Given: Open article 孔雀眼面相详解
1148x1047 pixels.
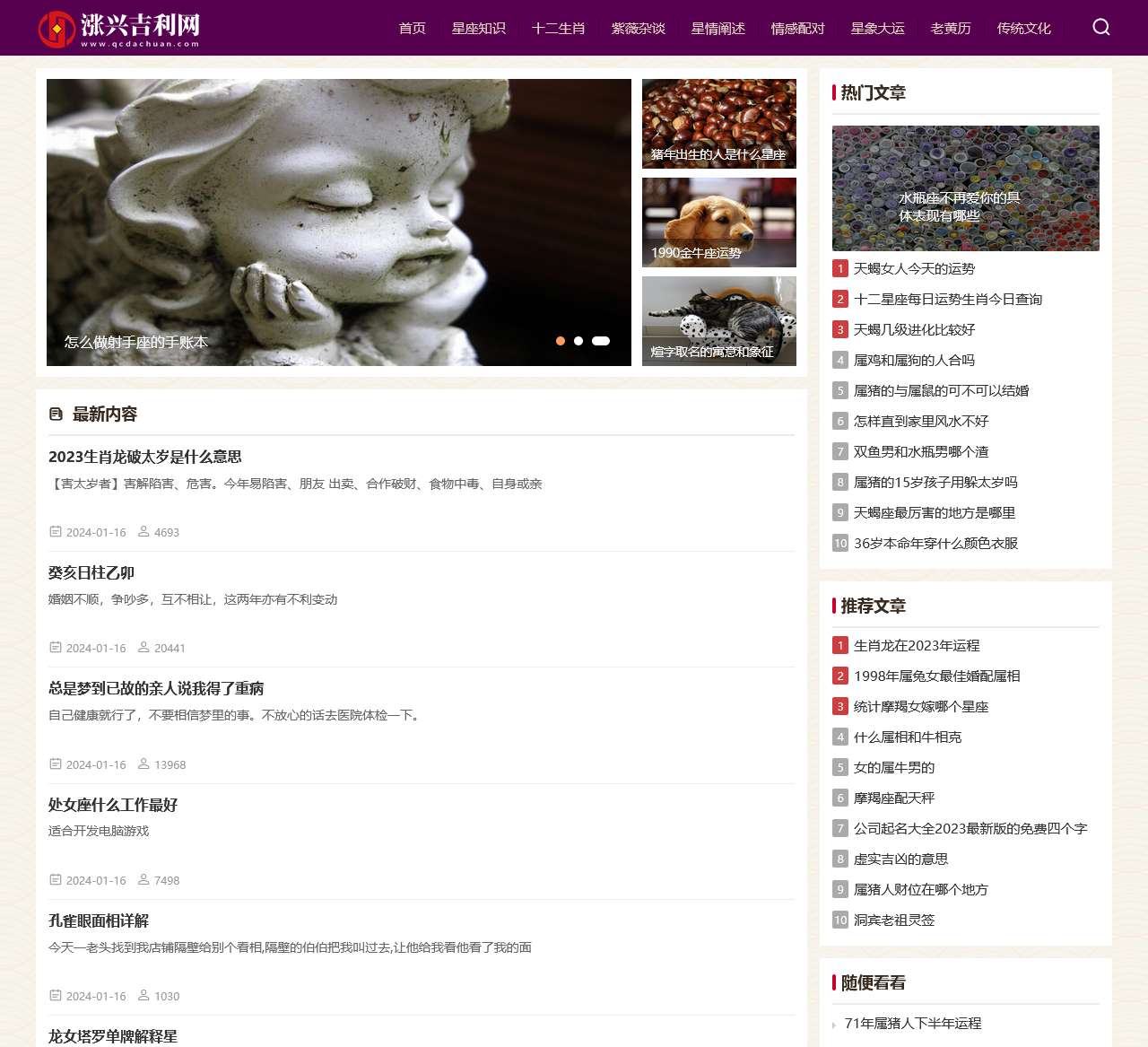Looking at the screenshot, I should [99, 920].
